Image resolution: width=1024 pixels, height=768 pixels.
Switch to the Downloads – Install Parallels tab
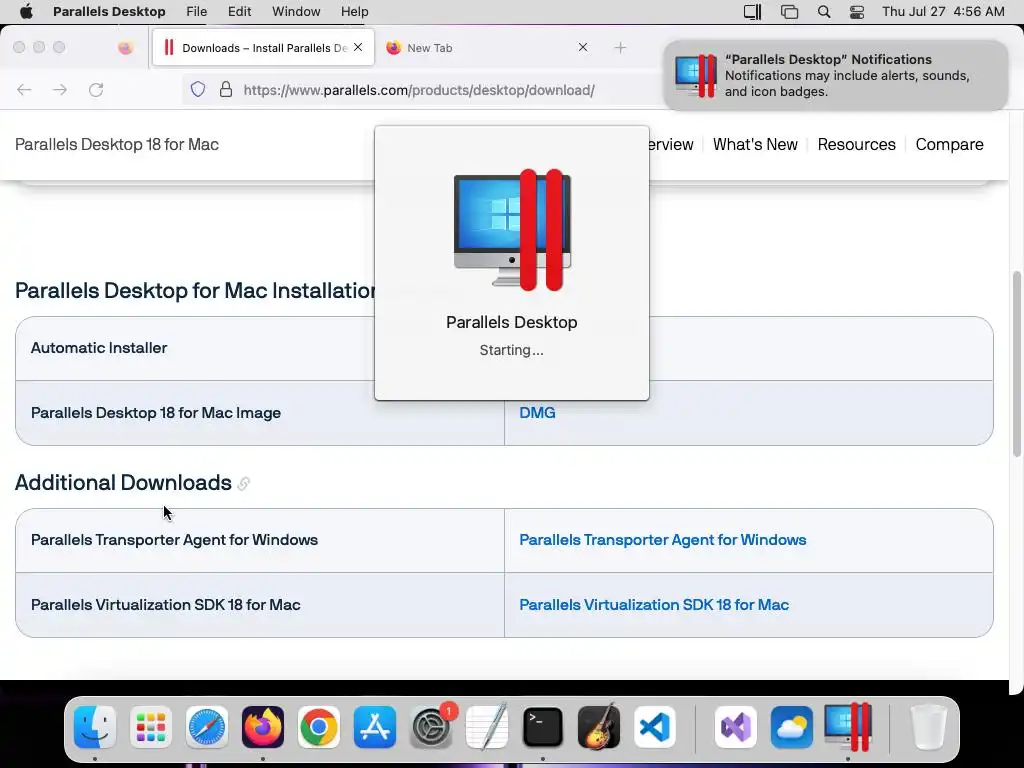tap(263, 48)
